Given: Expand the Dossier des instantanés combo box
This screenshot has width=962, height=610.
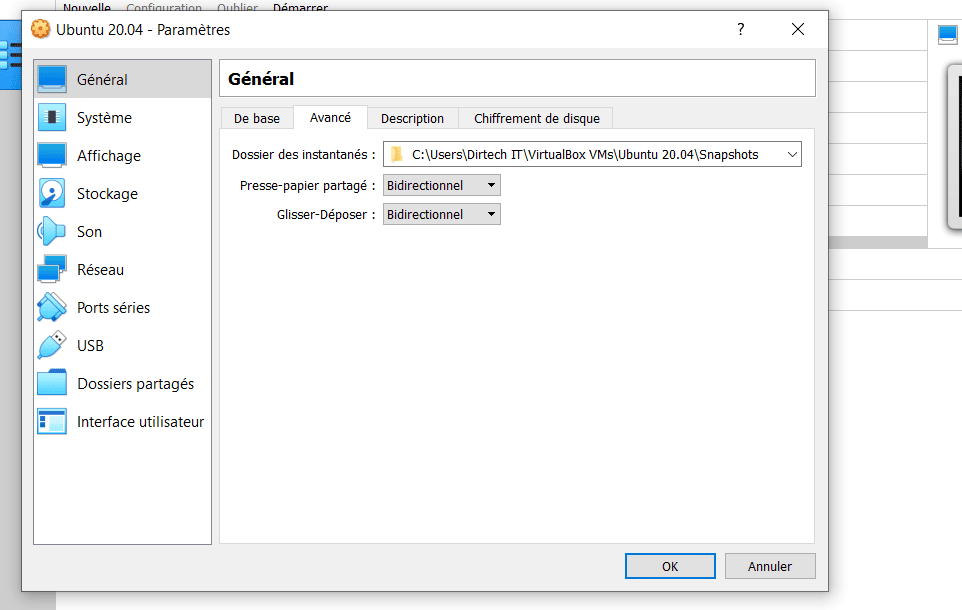Looking at the screenshot, I should [792, 155].
